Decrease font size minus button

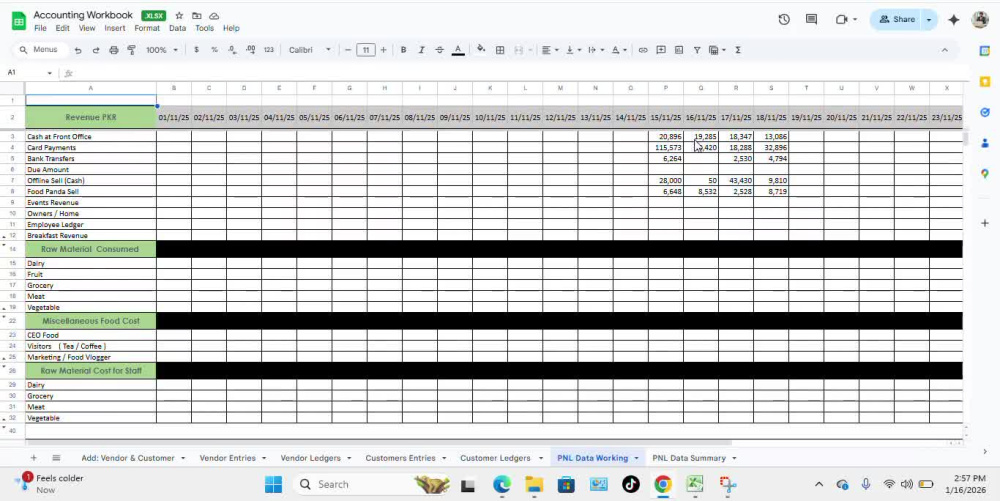(348, 50)
